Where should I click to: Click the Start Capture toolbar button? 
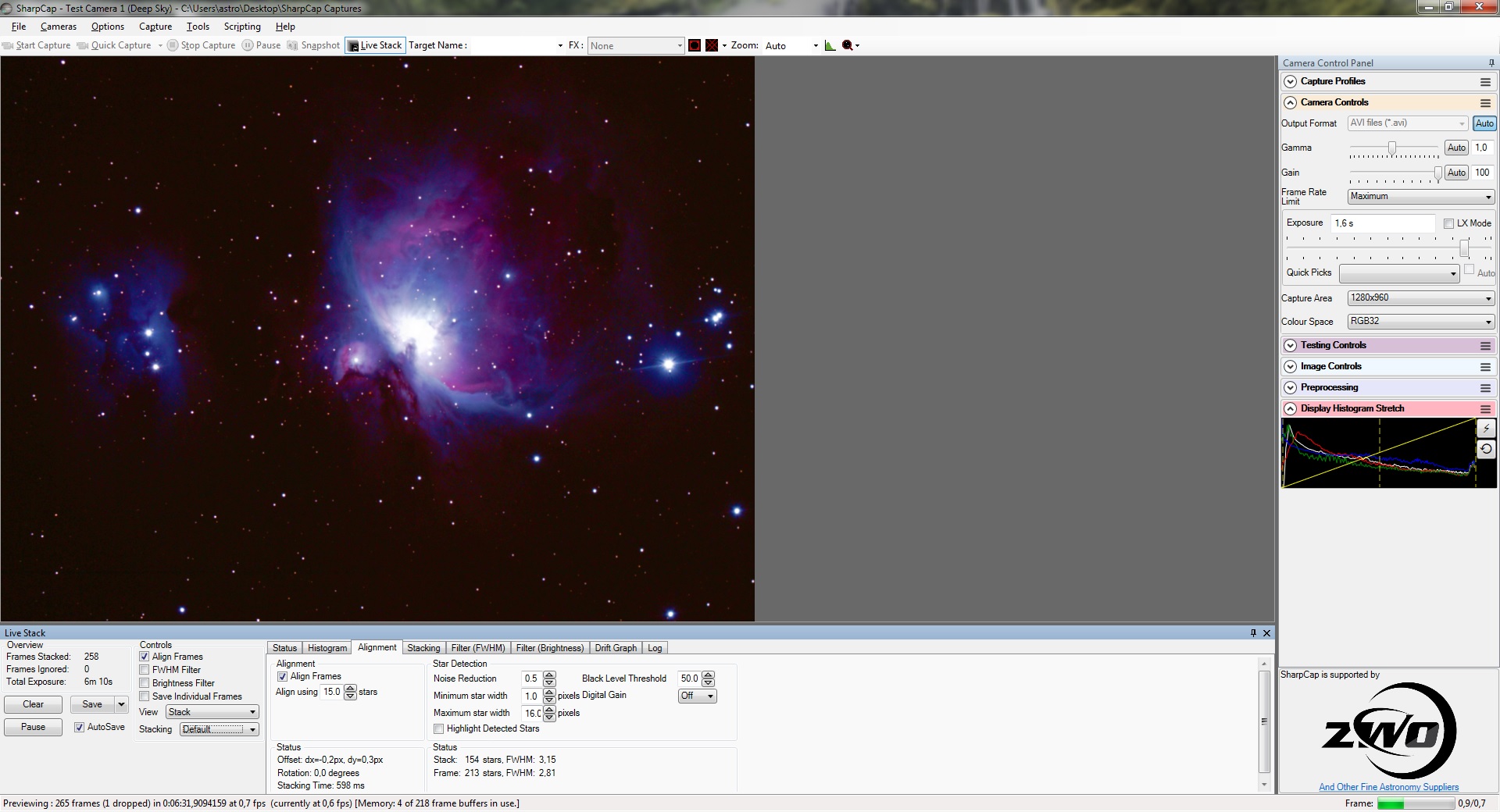coord(37,45)
